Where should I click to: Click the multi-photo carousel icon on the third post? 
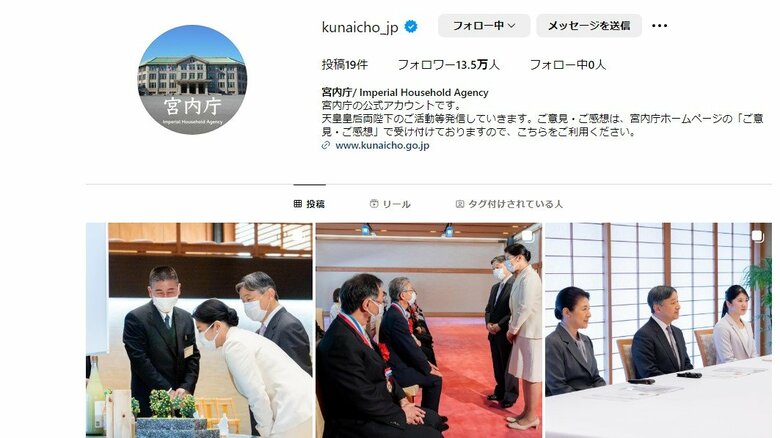pyautogui.click(x=757, y=236)
